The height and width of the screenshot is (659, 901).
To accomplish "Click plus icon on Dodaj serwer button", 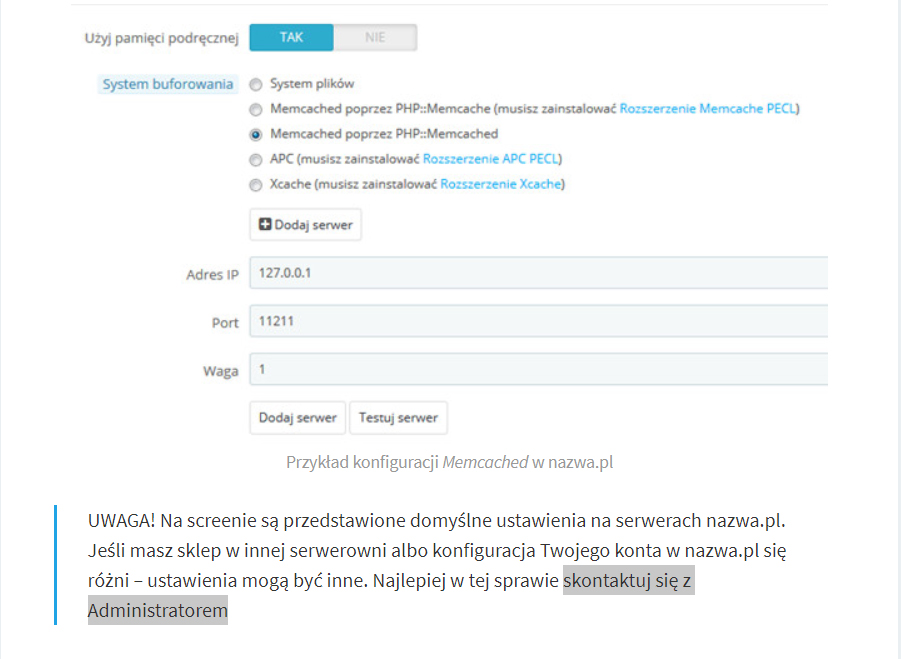I will [265, 224].
